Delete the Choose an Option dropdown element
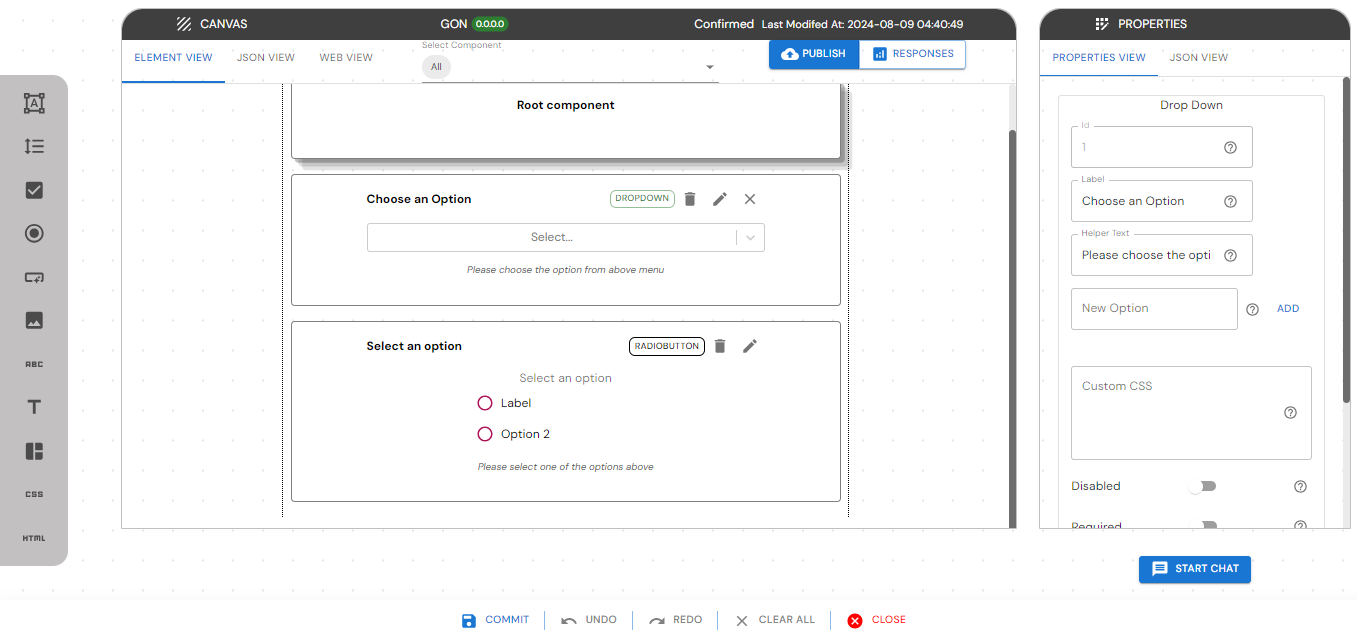Image resolution: width=1357 pixels, height=641 pixels. [690, 199]
